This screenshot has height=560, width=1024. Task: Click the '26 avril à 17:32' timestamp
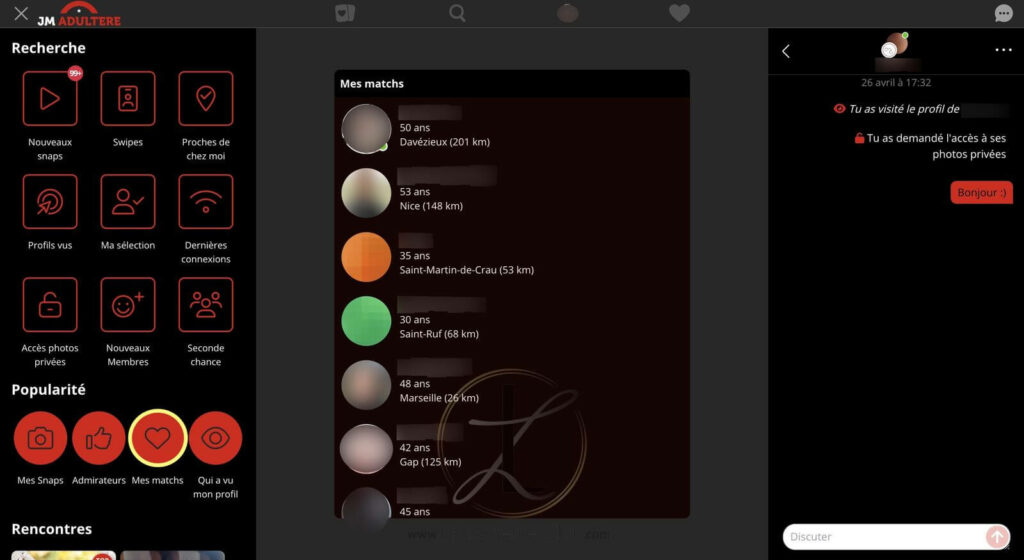click(x=896, y=82)
